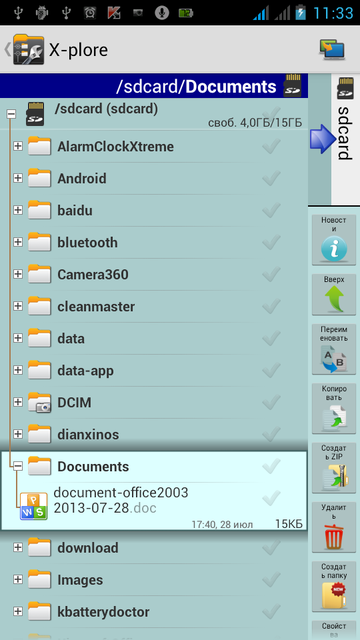Tap the back chevron beside X-plore logo
360x640 pixels.
coord(7,49)
